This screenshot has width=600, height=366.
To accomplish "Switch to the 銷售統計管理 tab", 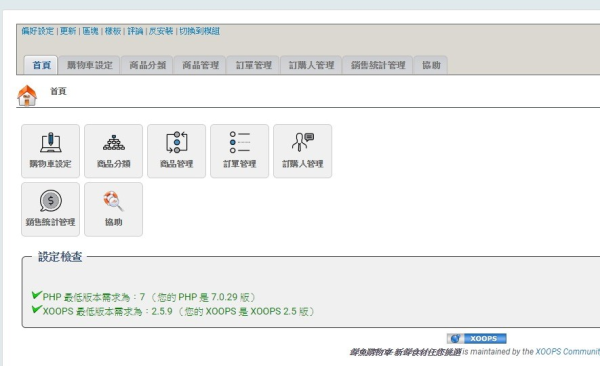I will point(378,65).
